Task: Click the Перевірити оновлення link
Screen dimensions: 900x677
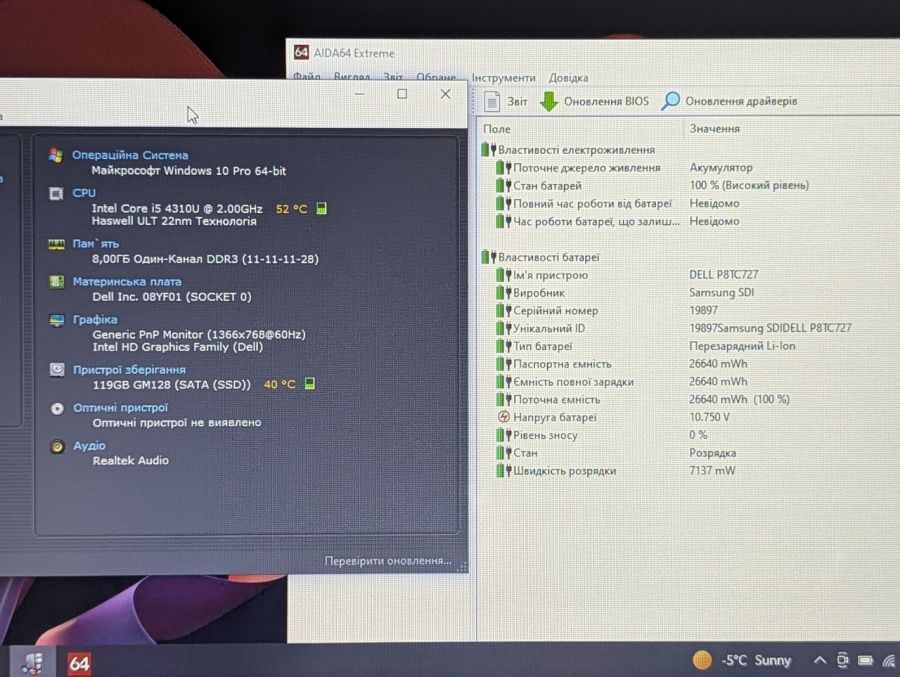Action: (388, 560)
